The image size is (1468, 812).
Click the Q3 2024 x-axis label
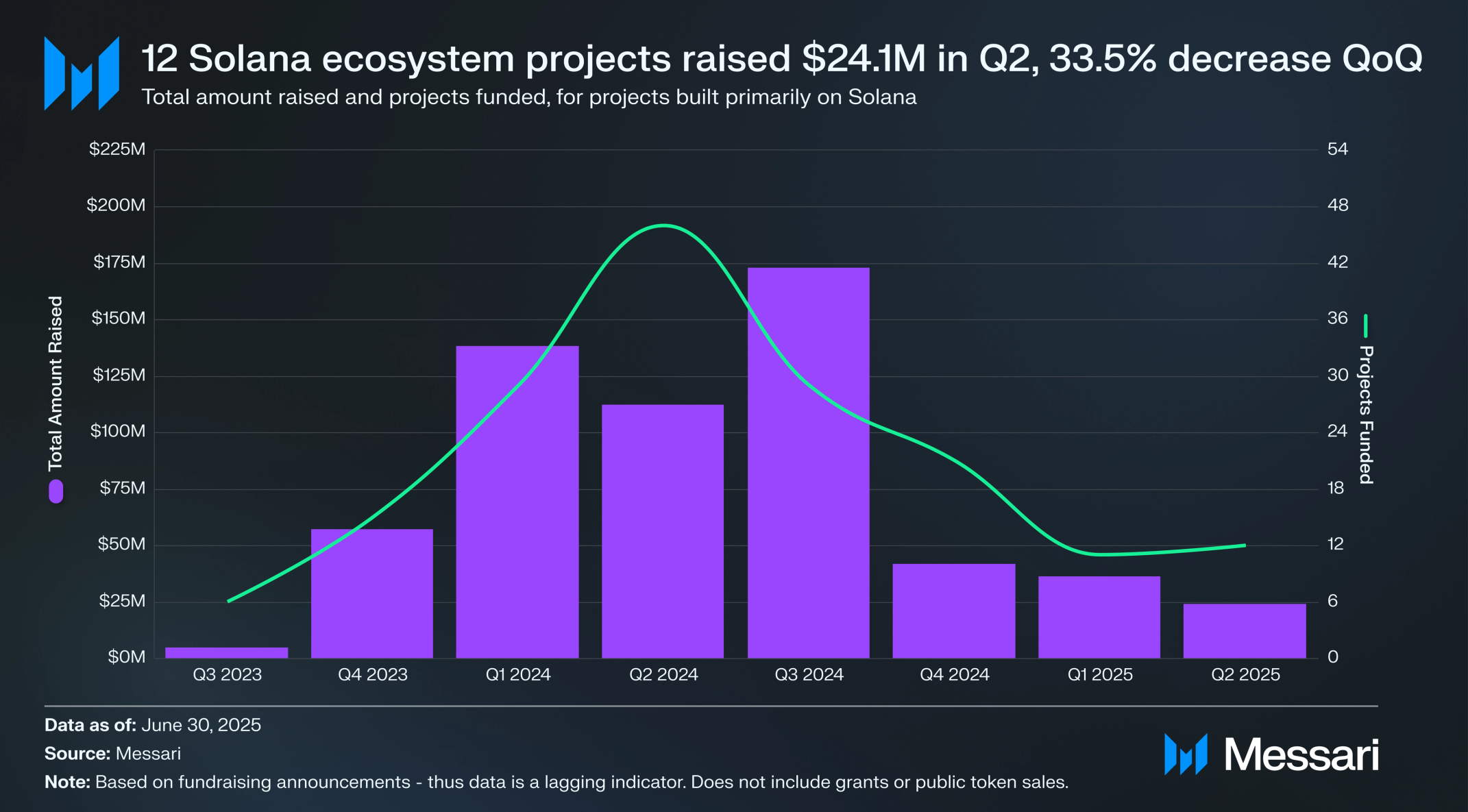[x=809, y=675]
